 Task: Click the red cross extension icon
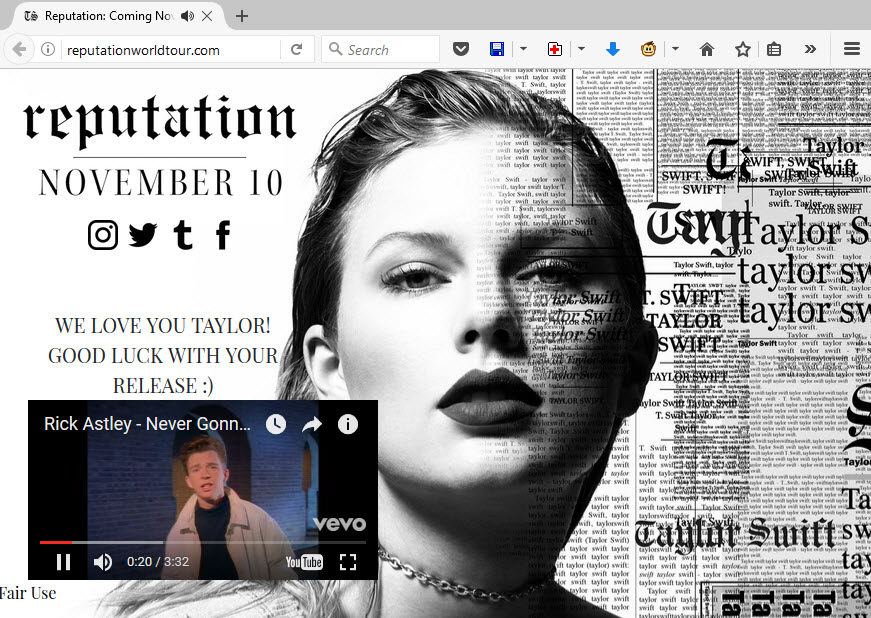(x=554, y=50)
